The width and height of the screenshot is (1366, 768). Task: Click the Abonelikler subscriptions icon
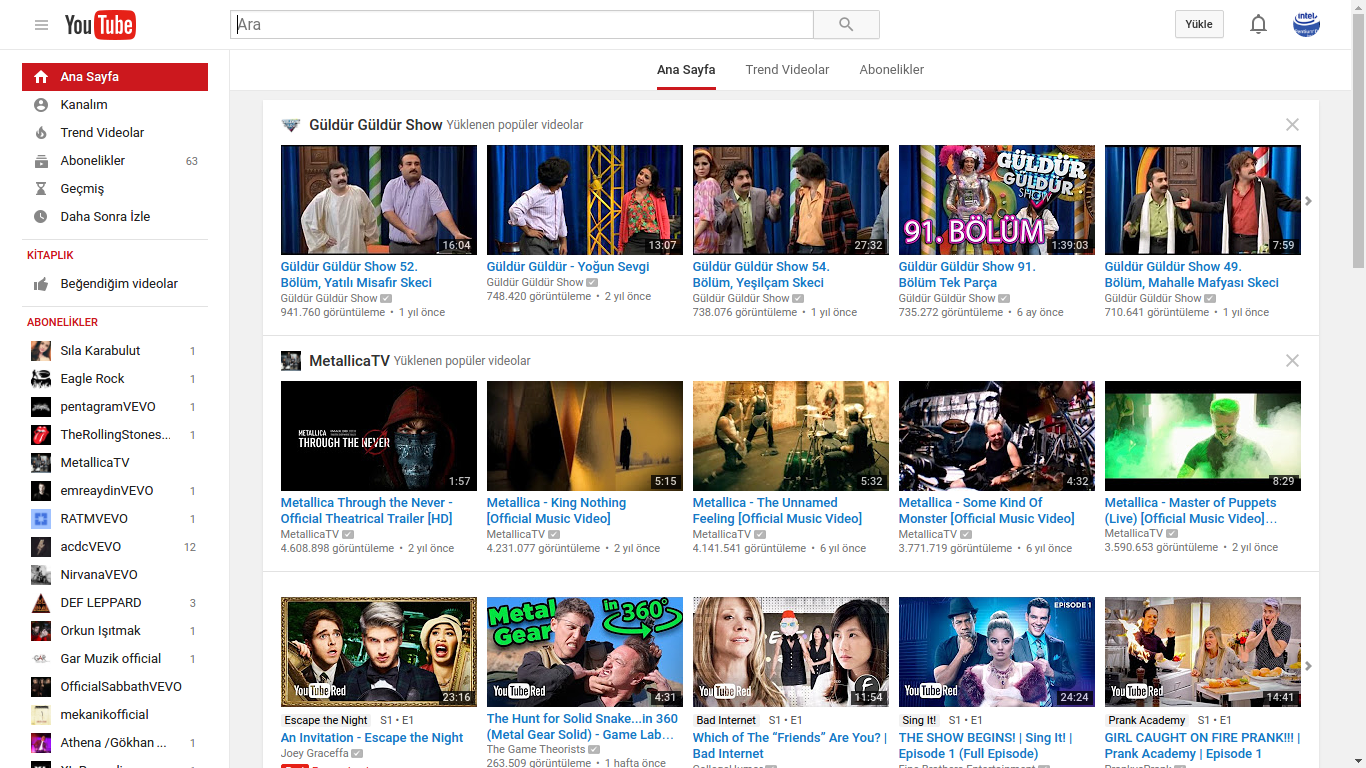(41, 161)
